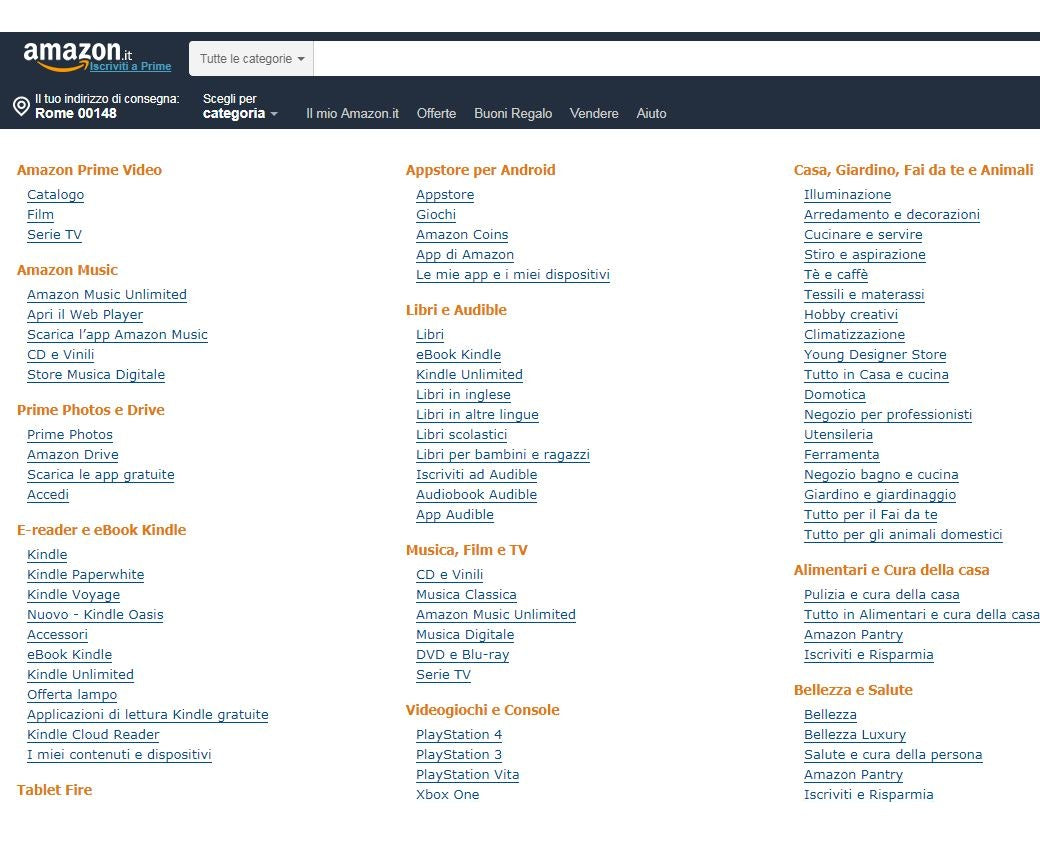Open Pulizia e cura della casa
This screenshot has width=1040, height=852.
click(881, 595)
